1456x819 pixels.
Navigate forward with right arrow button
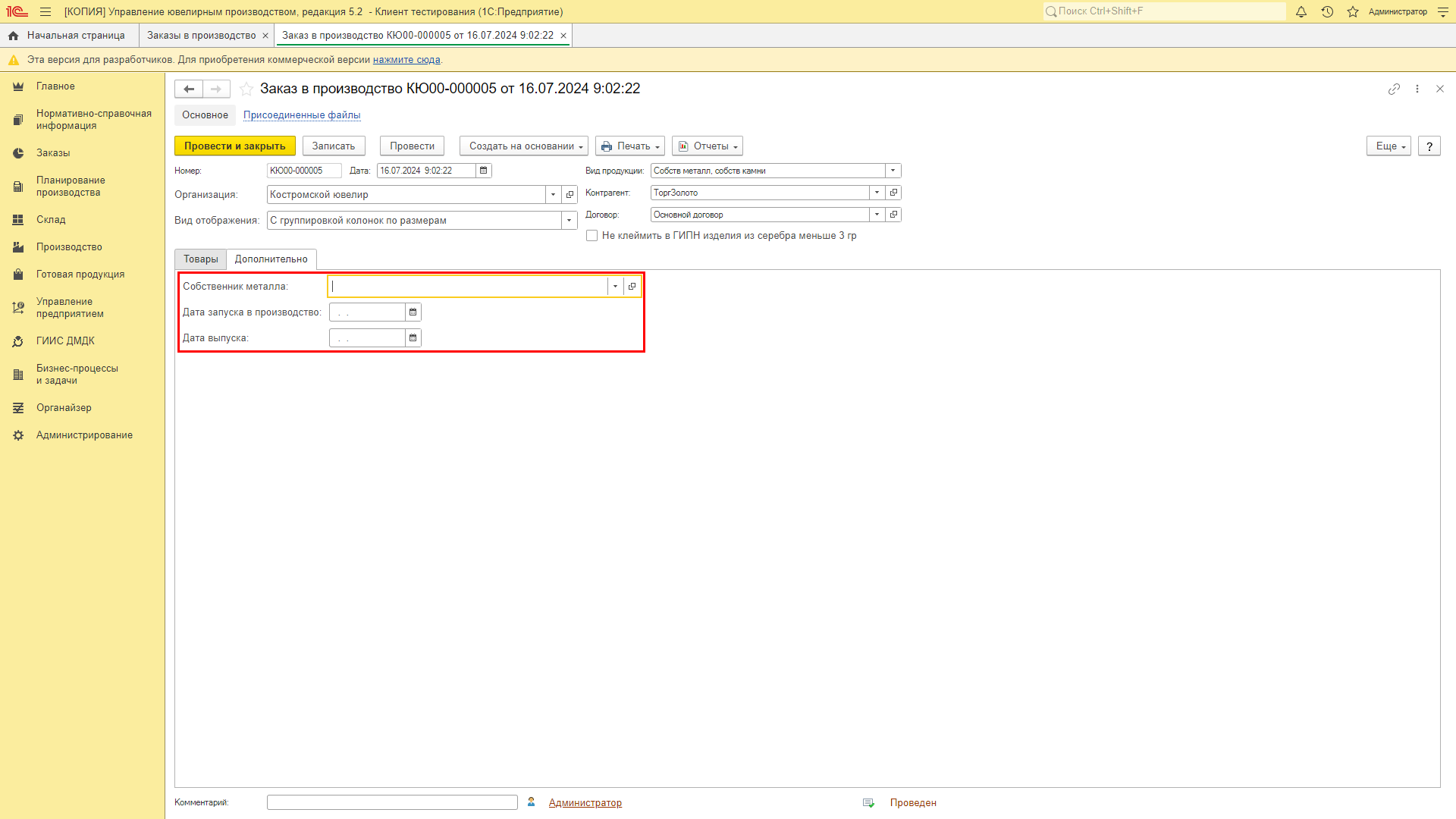pos(216,89)
